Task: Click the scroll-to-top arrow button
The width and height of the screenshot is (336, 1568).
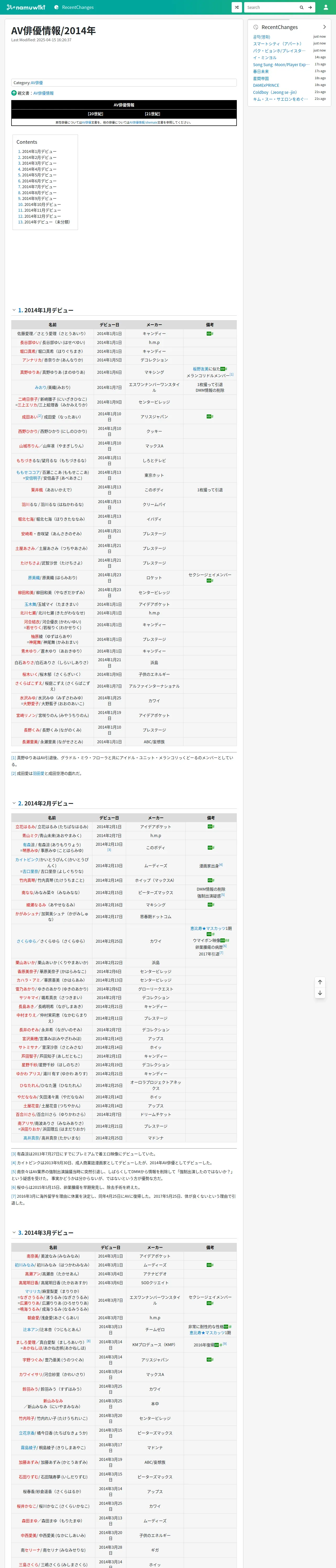Action: (320, 982)
